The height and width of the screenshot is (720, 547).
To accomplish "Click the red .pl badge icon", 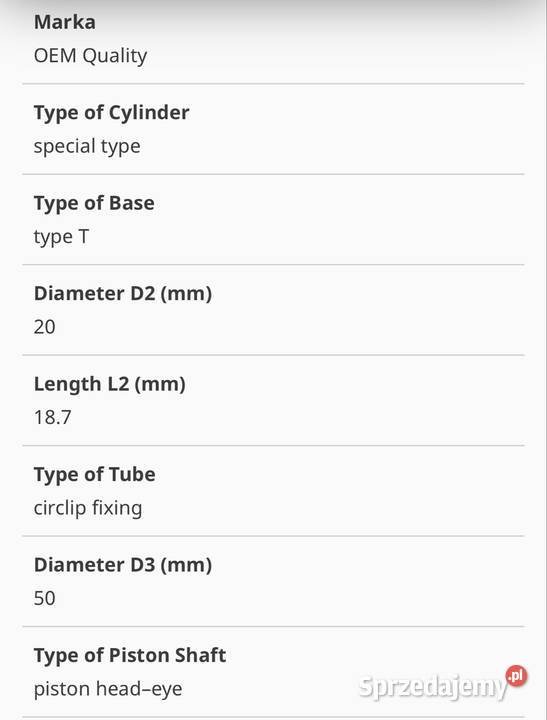I will (517, 676).
